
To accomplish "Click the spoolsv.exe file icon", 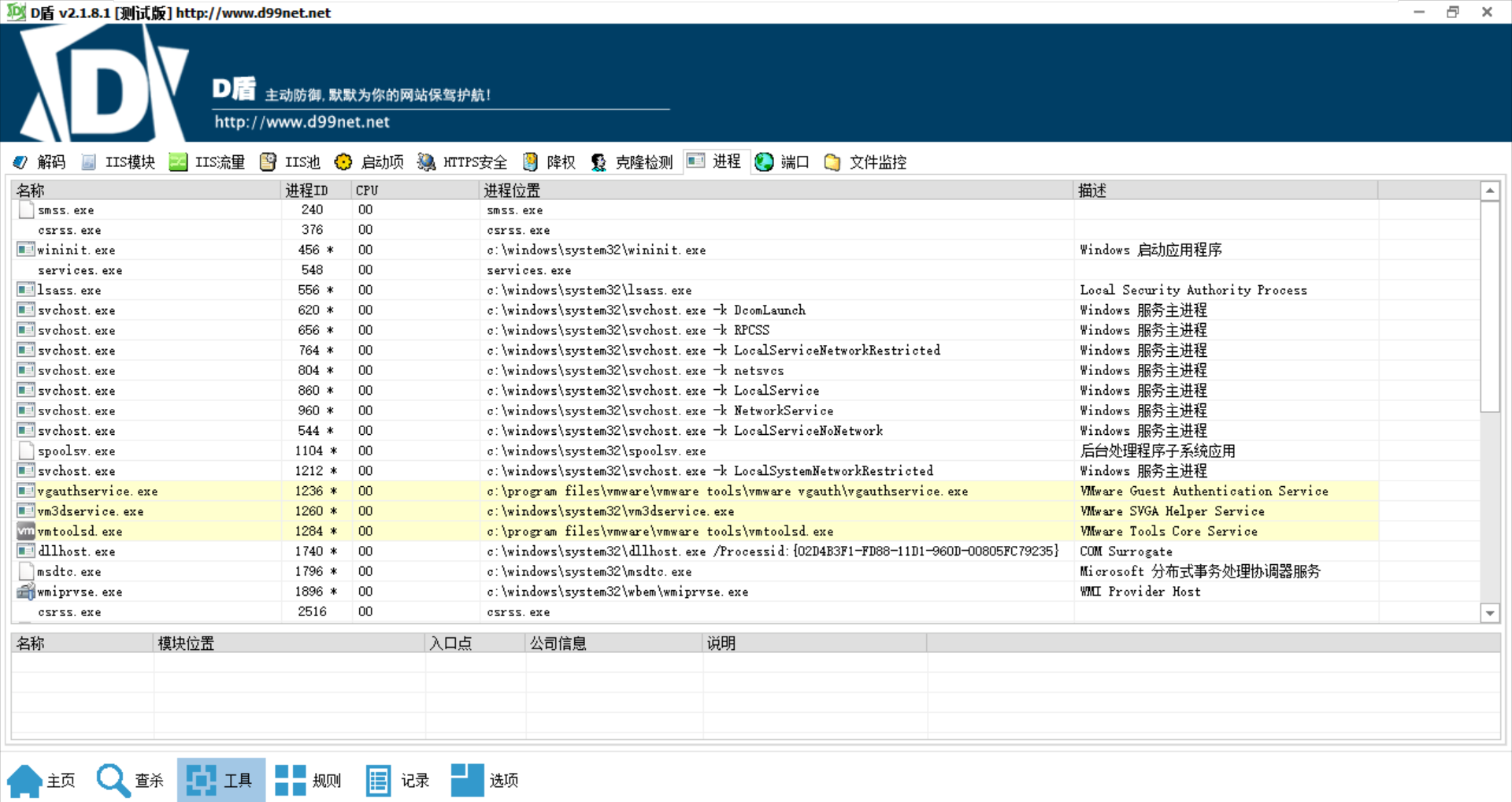I will tap(26, 451).
